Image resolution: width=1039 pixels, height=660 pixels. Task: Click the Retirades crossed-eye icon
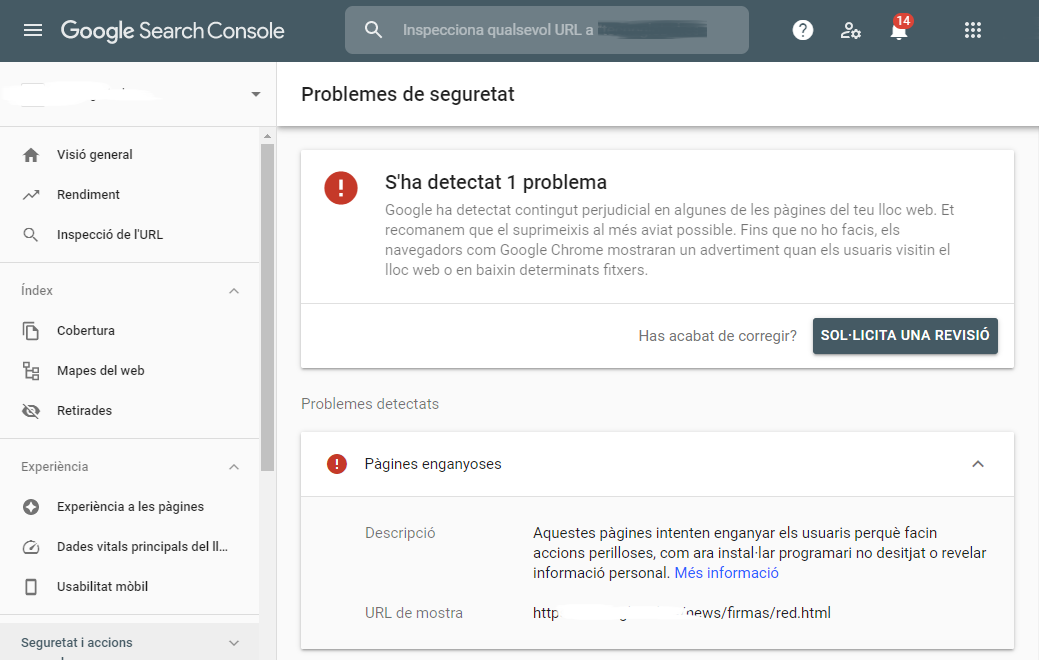tap(31, 411)
